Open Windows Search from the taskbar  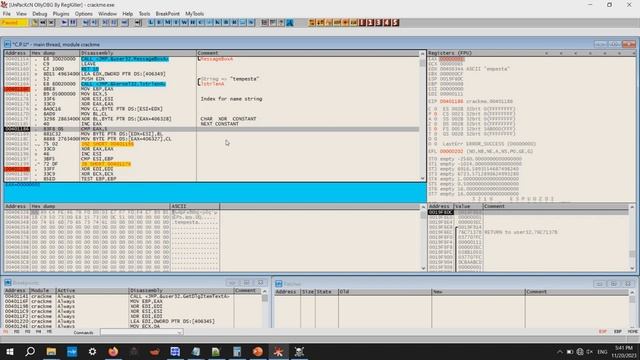(30, 351)
